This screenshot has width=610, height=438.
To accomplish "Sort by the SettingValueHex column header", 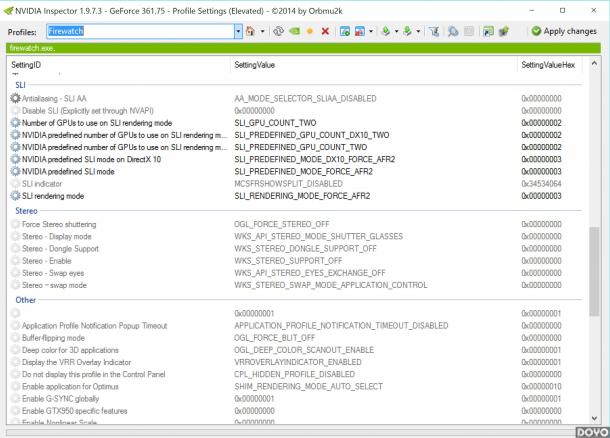I will [550, 65].
